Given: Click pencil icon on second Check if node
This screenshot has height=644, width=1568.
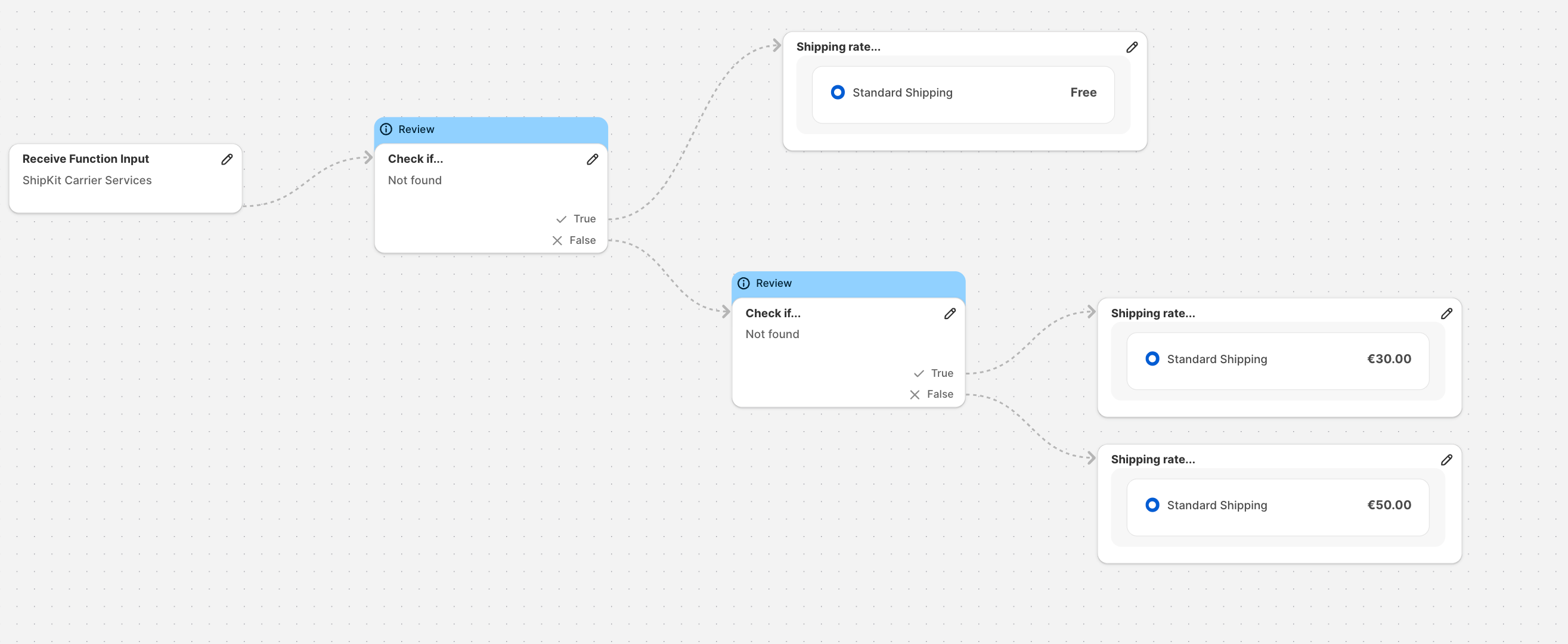Looking at the screenshot, I should pos(949,314).
